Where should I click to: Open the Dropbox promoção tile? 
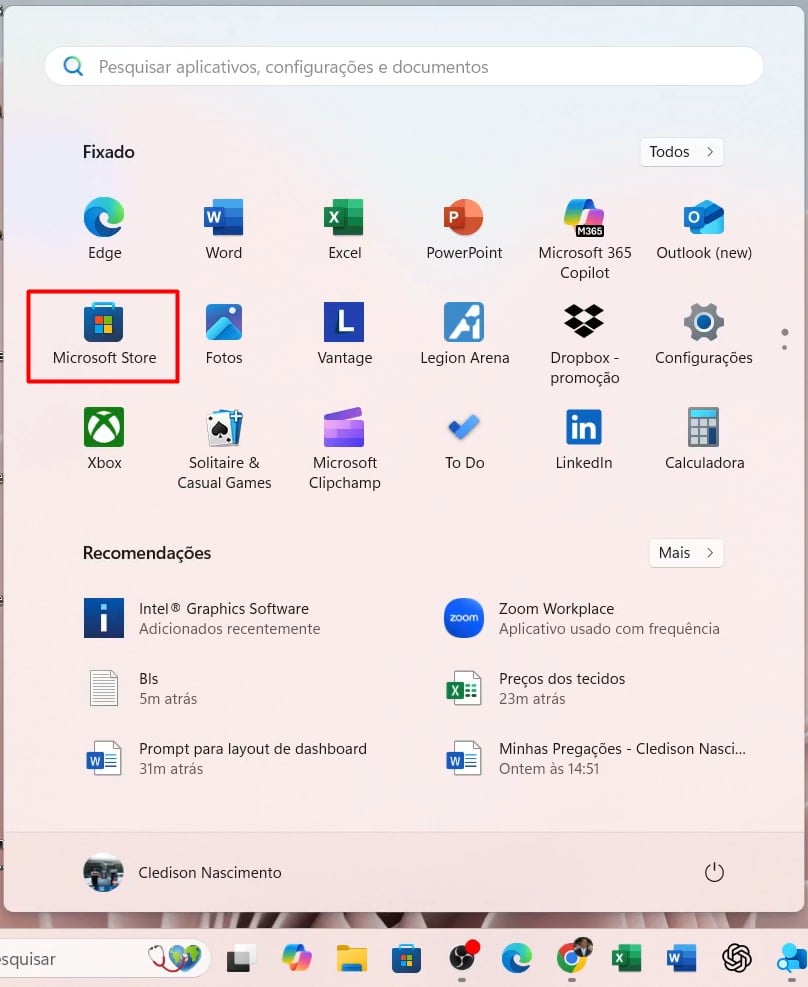[585, 344]
